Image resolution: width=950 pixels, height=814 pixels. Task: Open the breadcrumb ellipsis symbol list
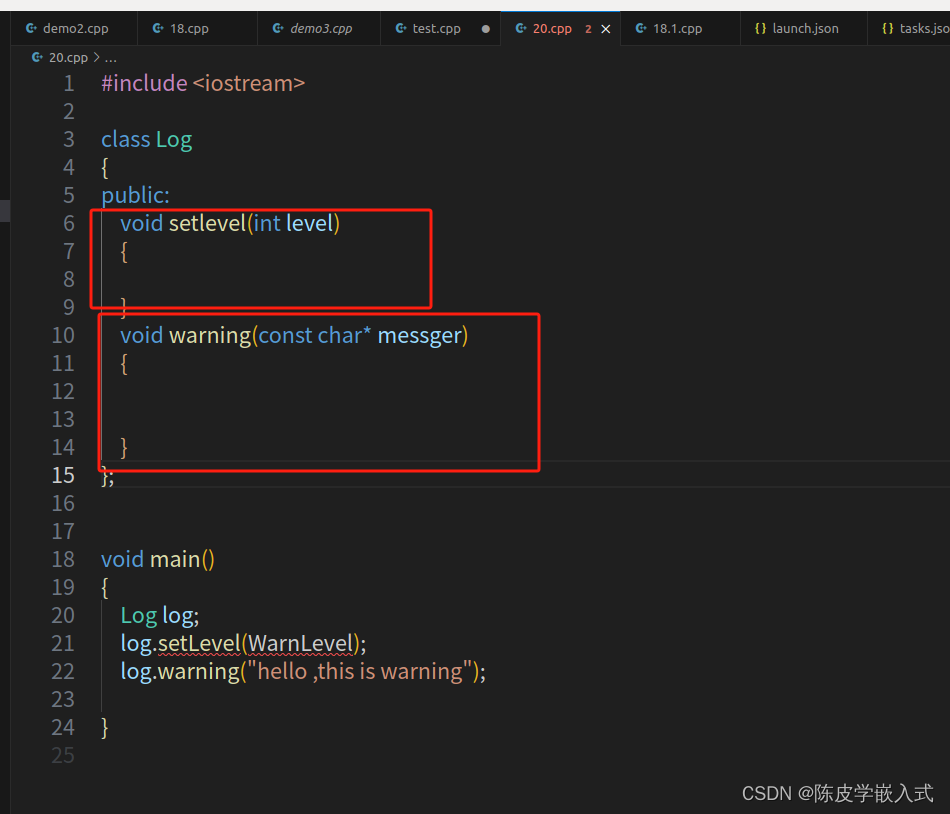click(110, 59)
